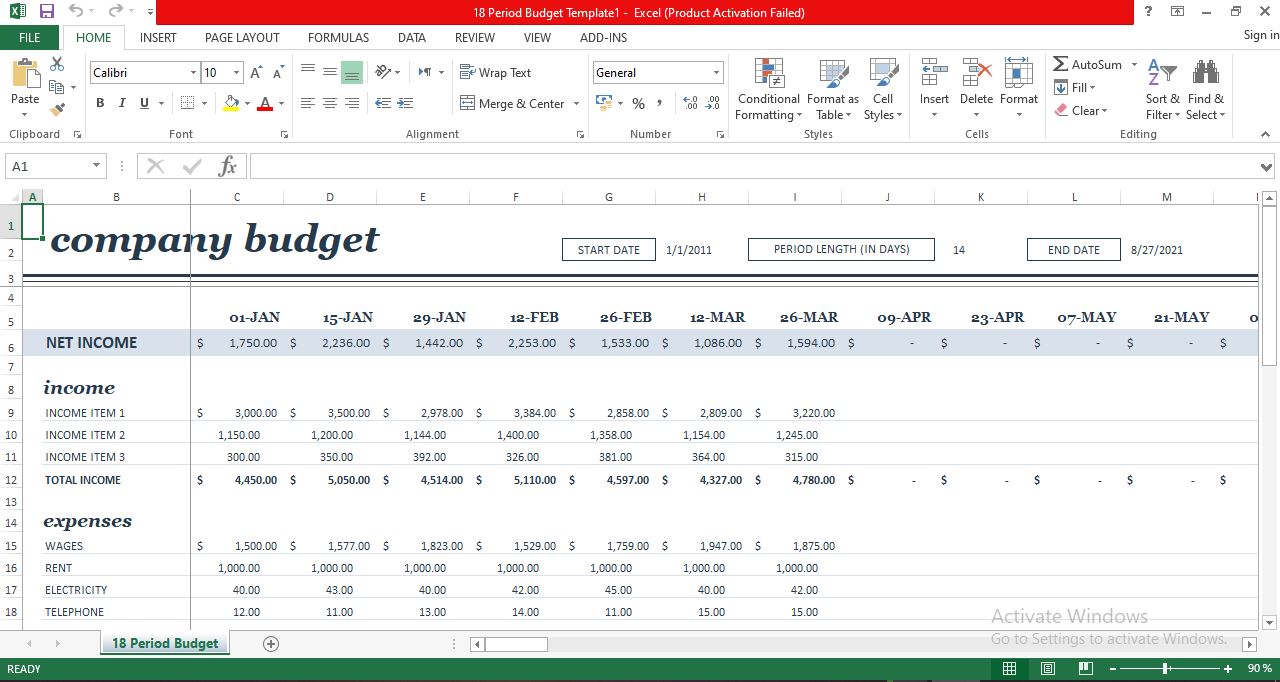Open the Conditional Formatting gallery
This screenshot has height=682, width=1280.
pos(768,90)
